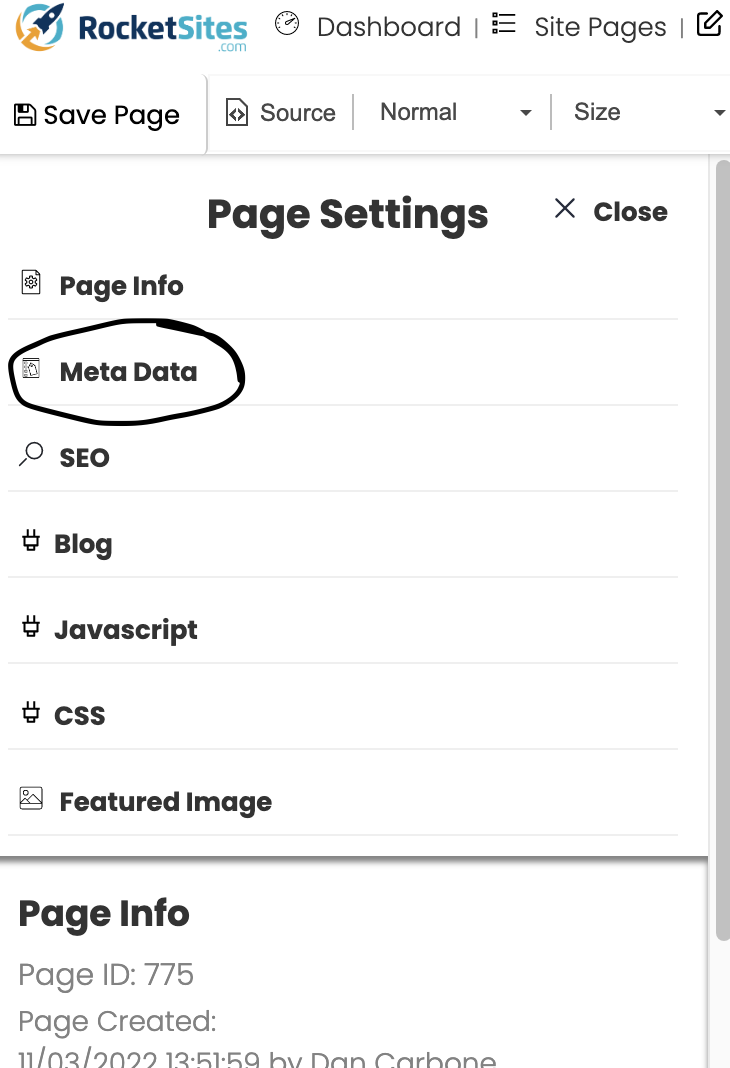Click the Source code file icon
Screen dimensions: 730x1068
pyautogui.click(x=237, y=112)
